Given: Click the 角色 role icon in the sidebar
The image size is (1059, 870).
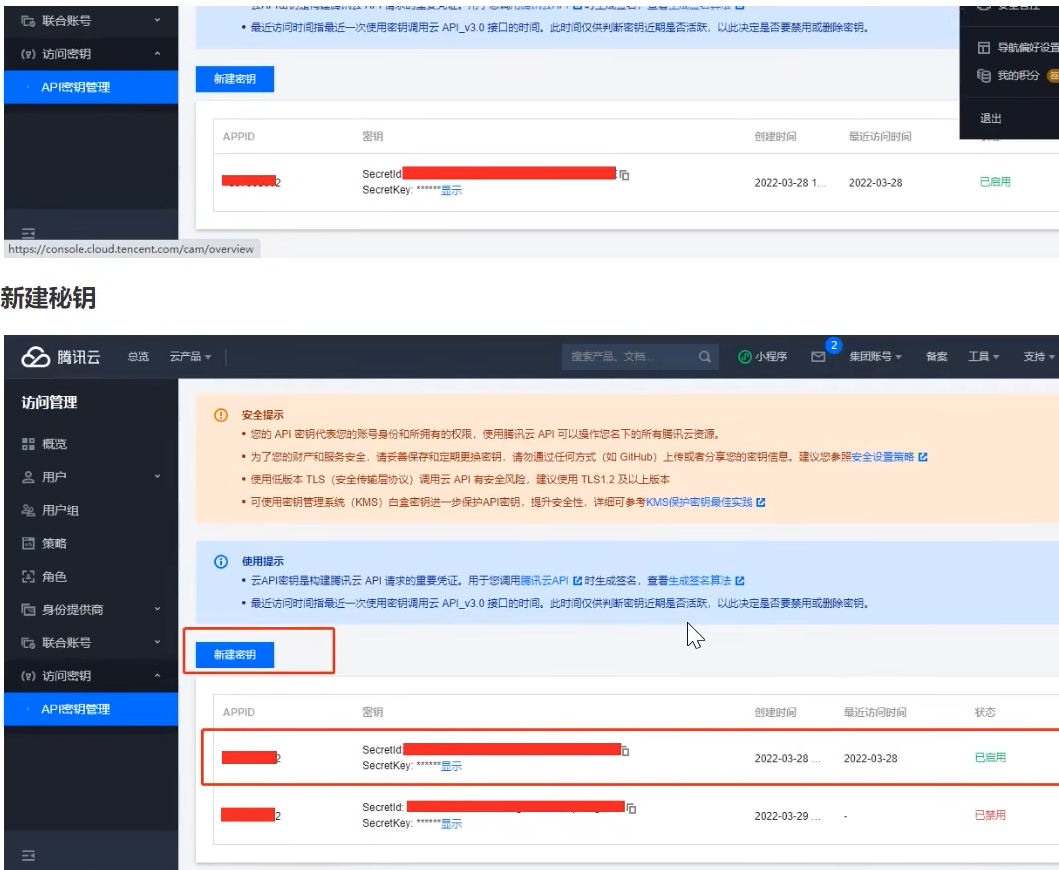Looking at the screenshot, I should 28,576.
